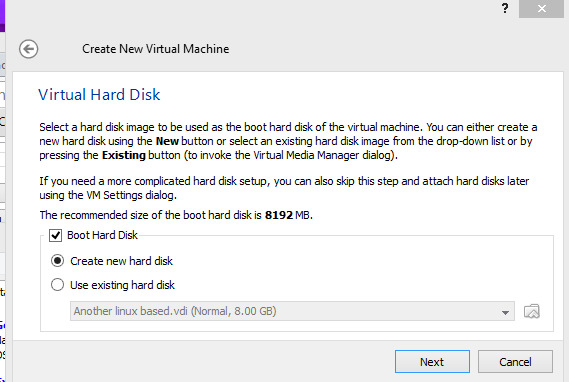Expand the existing hard disk dropdown arrow
569x382 pixels.
tap(505, 312)
